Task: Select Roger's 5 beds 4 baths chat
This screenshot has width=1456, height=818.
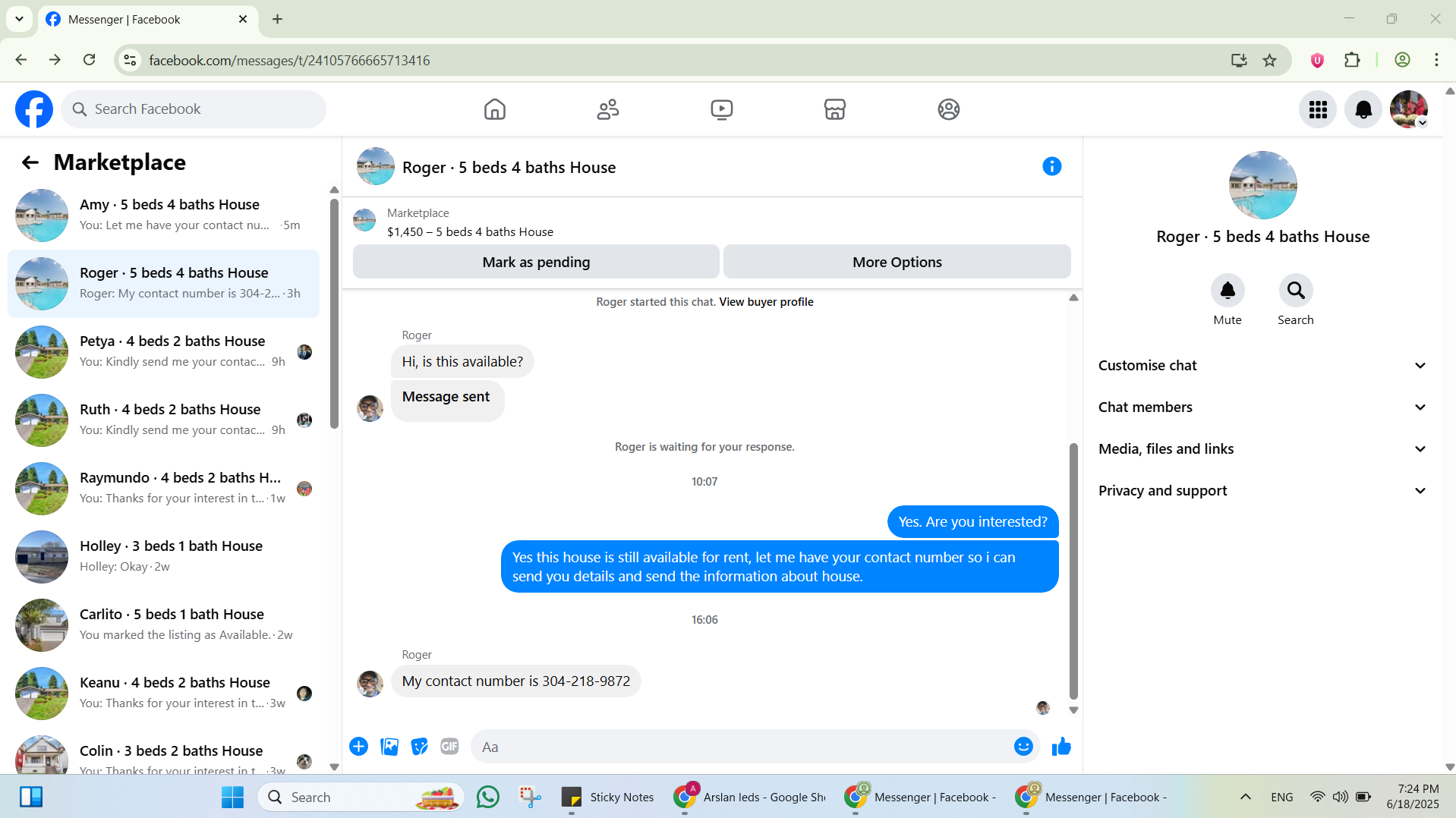Action: pos(163,284)
